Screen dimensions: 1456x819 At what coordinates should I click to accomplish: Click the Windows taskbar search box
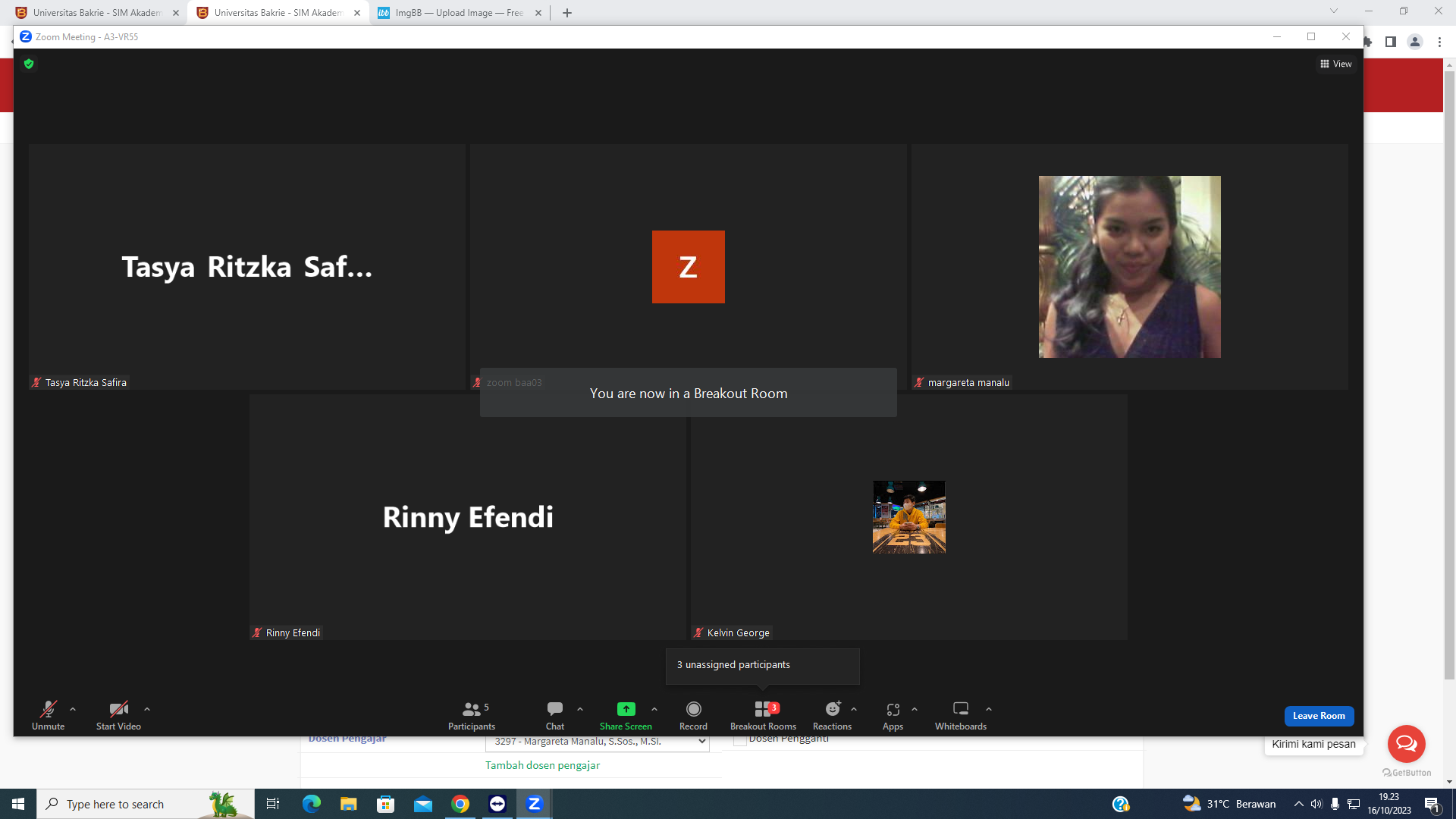pos(145,804)
